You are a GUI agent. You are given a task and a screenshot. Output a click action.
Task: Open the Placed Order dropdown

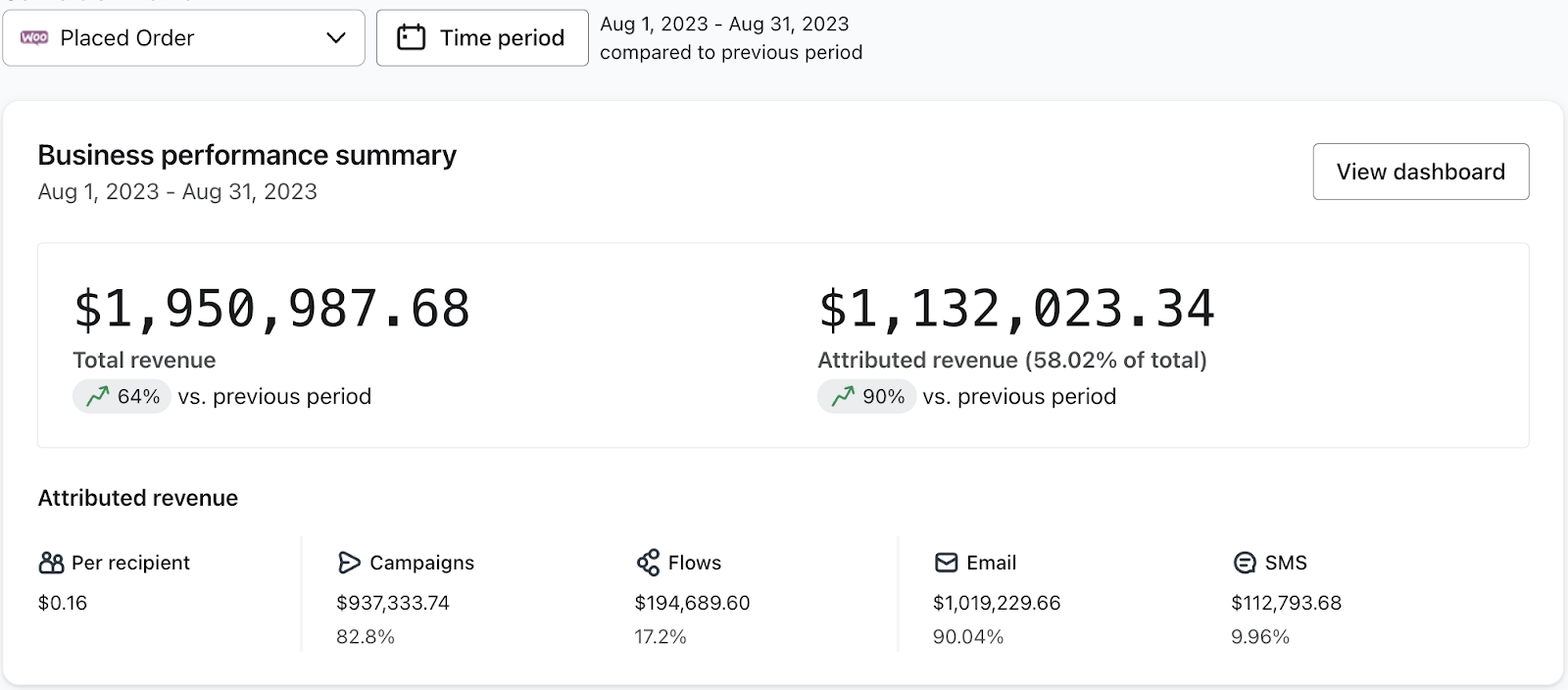click(183, 38)
